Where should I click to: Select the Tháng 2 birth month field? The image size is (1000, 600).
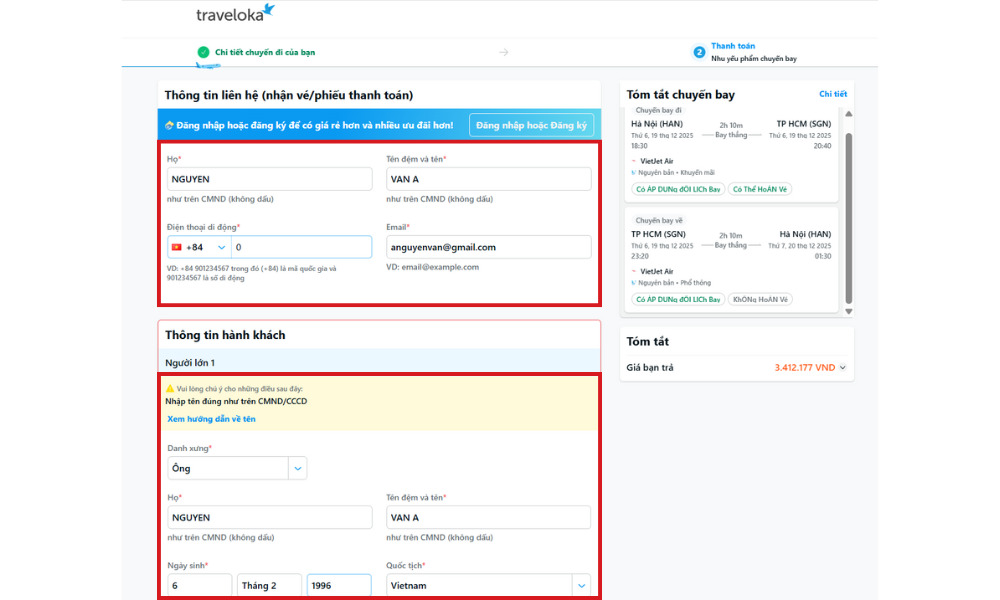tap(269, 585)
